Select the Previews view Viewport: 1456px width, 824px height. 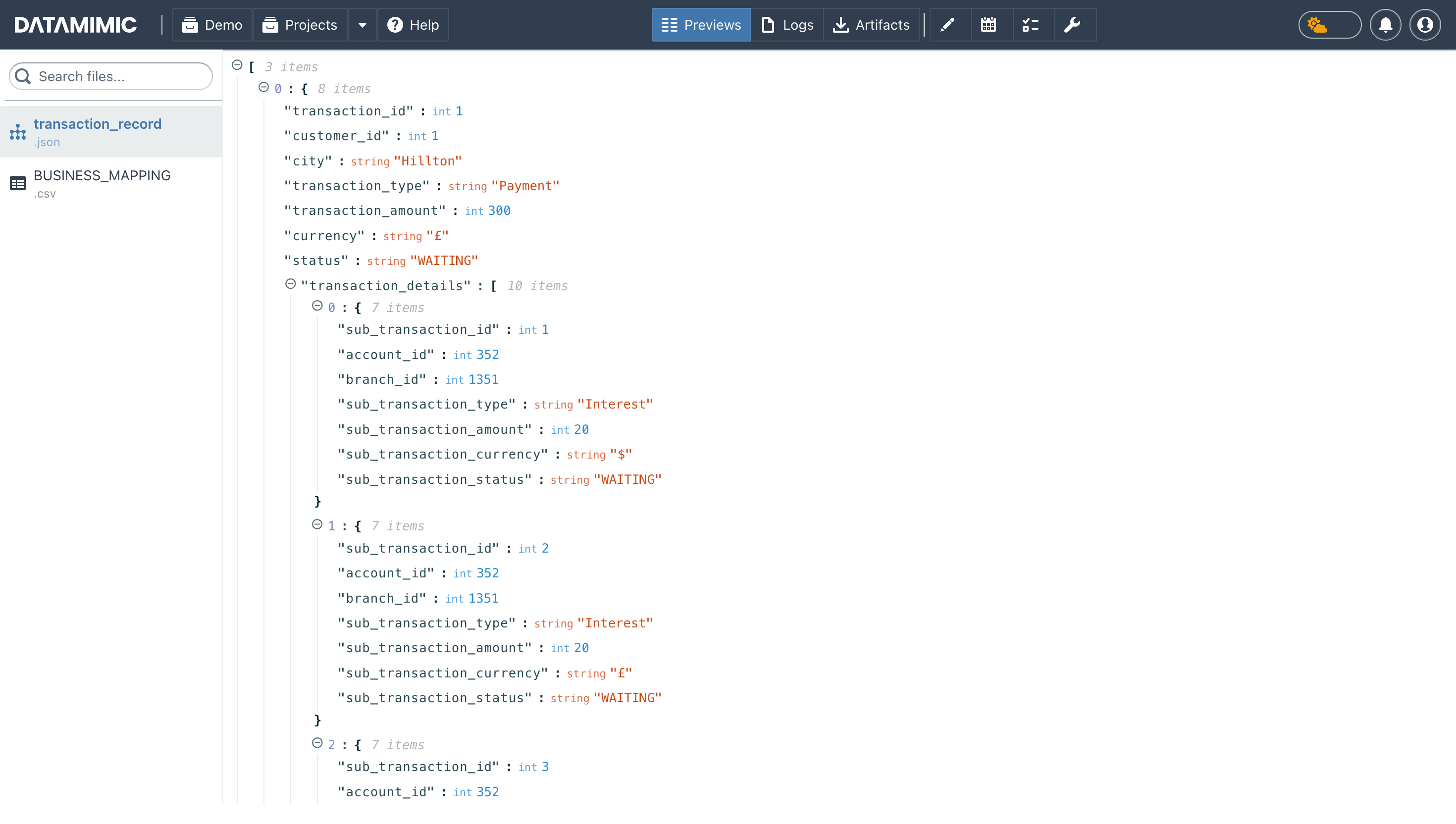pyautogui.click(x=701, y=25)
